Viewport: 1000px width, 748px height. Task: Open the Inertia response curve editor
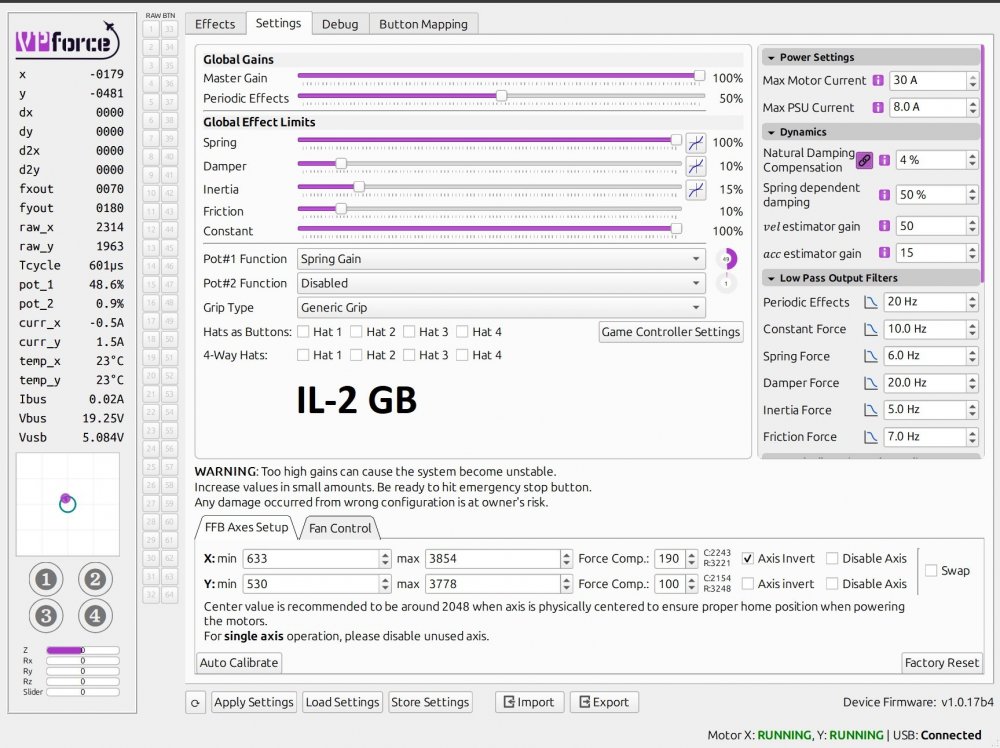[x=696, y=190]
